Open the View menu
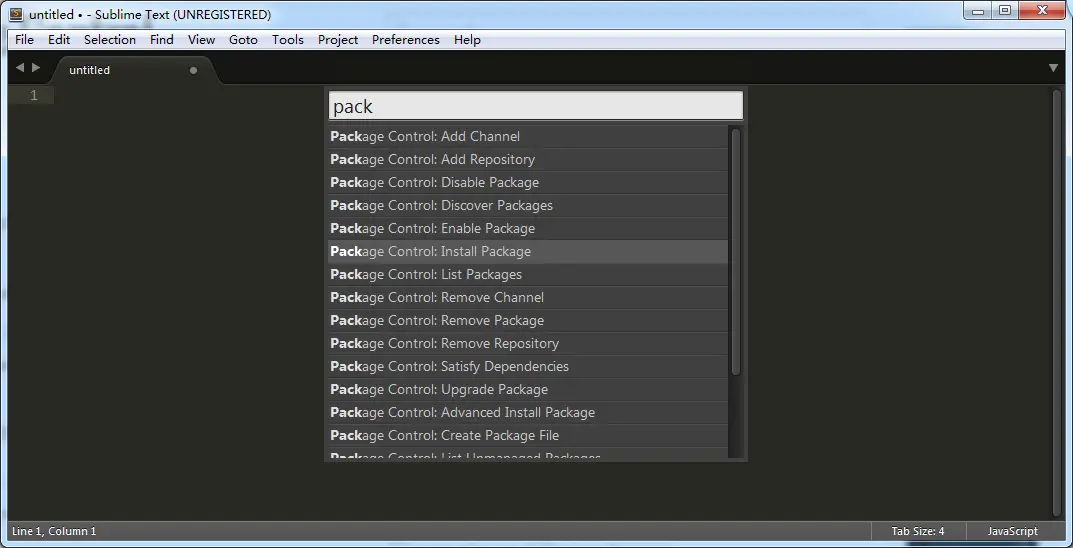 tap(201, 40)
